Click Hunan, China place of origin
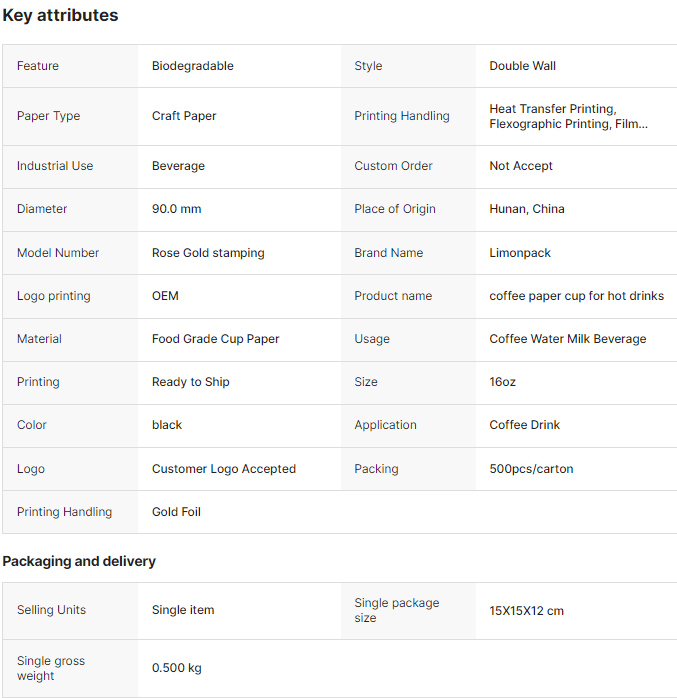Screen dimensions: 677x698 pyautogui.click(x=527, y=209)
